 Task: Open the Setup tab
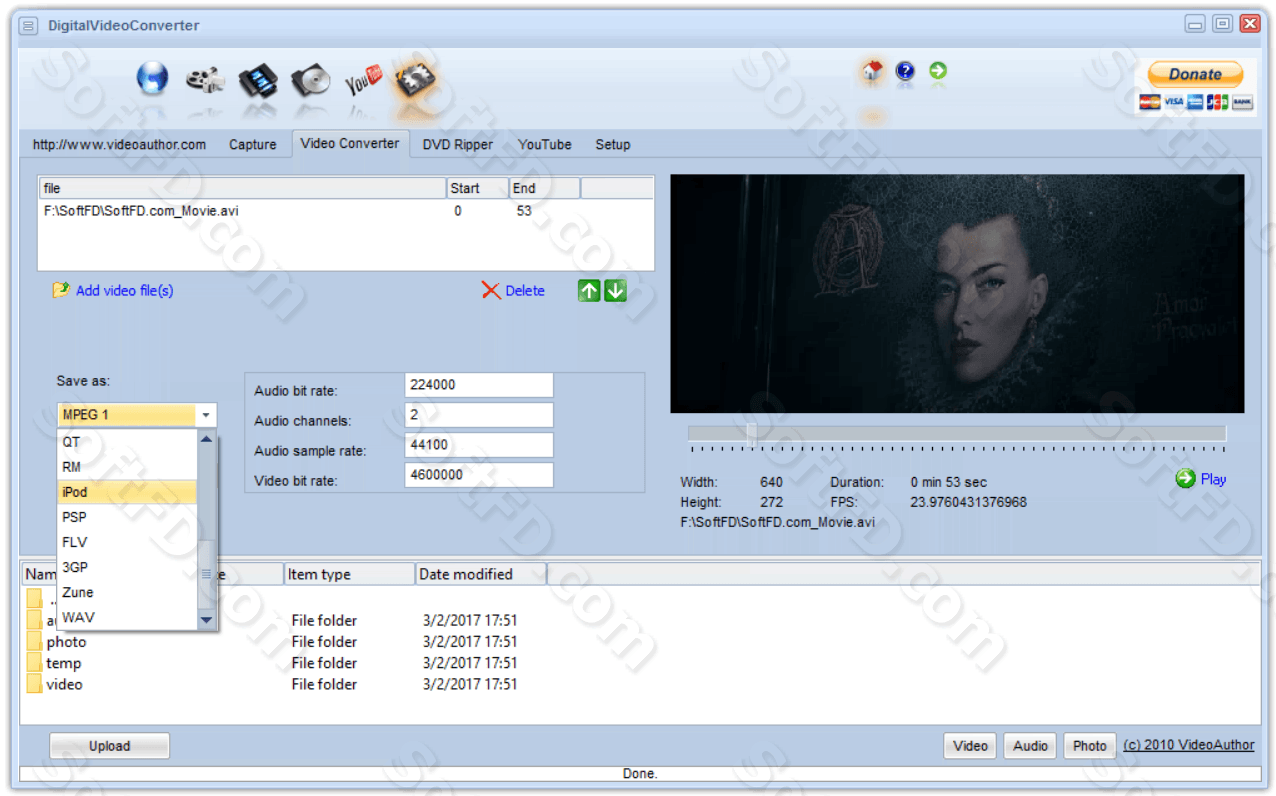click(613, 144)
